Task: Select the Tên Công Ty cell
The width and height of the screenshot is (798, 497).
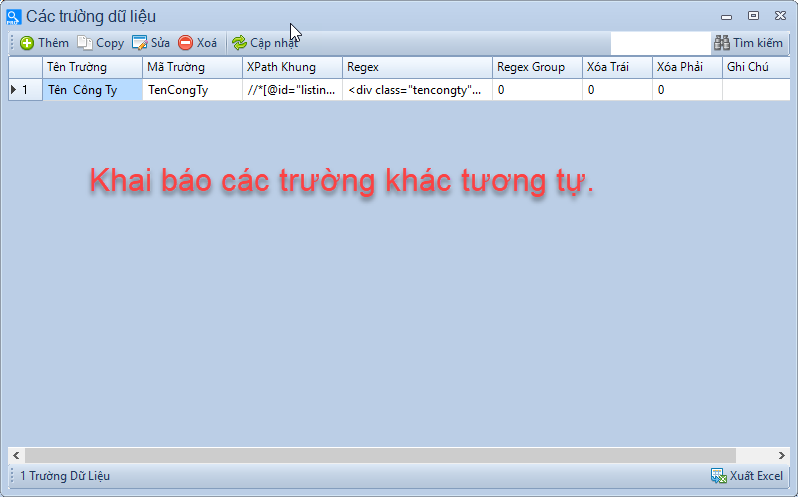Action: pyautogui.click(x=92, y=90)
